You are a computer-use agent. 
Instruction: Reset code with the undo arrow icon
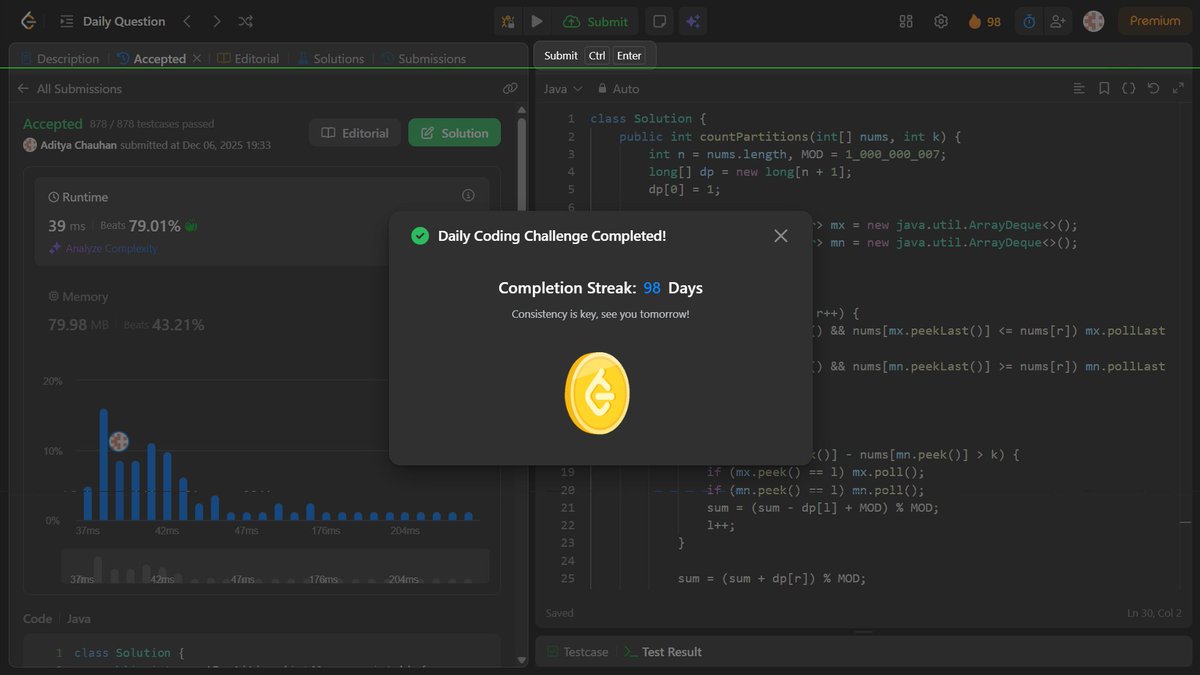pyautogui.click(x=1153, y=89)
